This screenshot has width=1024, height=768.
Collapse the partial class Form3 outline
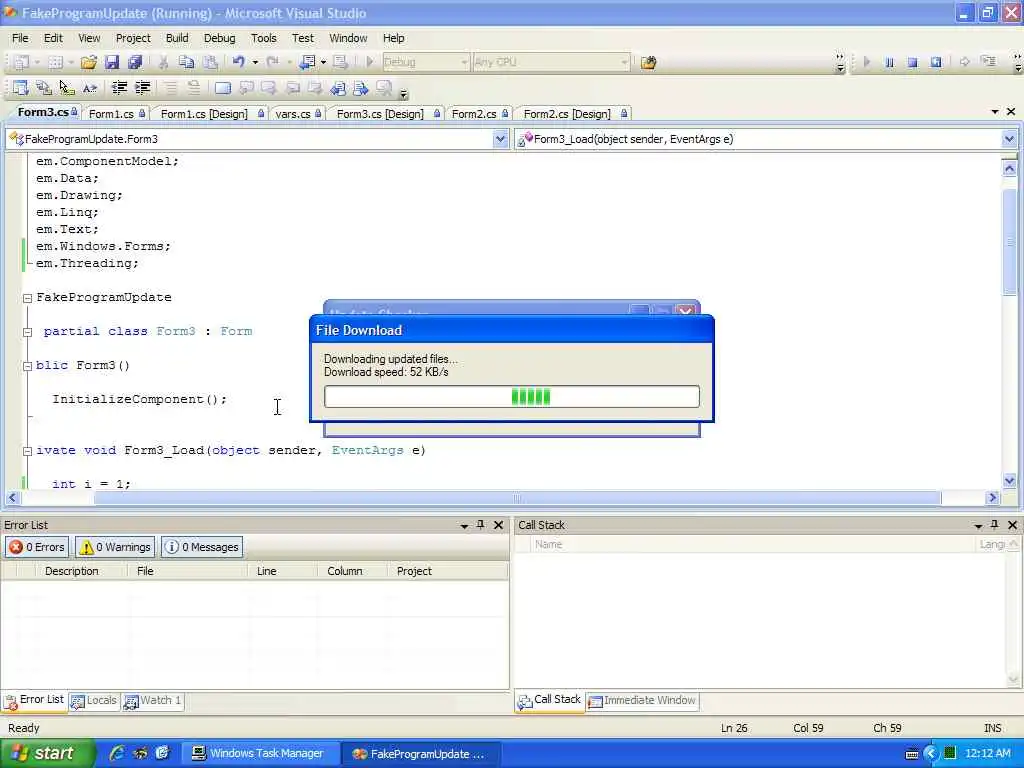pyautogui.click(x=27, y=332)
